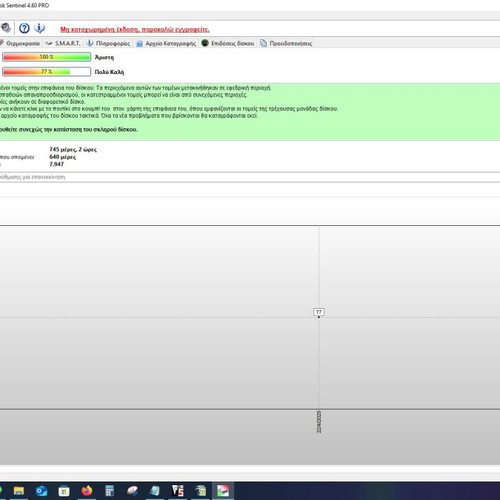Launch Firefox from the taskbar
The height and width of the screenshot is (500, 500).
point(87,491)
